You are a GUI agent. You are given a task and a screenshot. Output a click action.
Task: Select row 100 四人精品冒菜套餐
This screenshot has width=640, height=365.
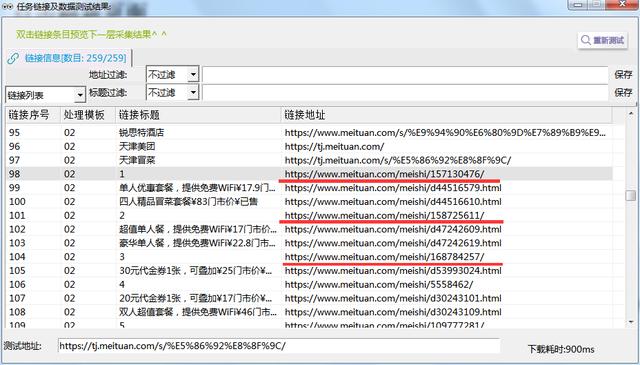[x=309, y=202]
